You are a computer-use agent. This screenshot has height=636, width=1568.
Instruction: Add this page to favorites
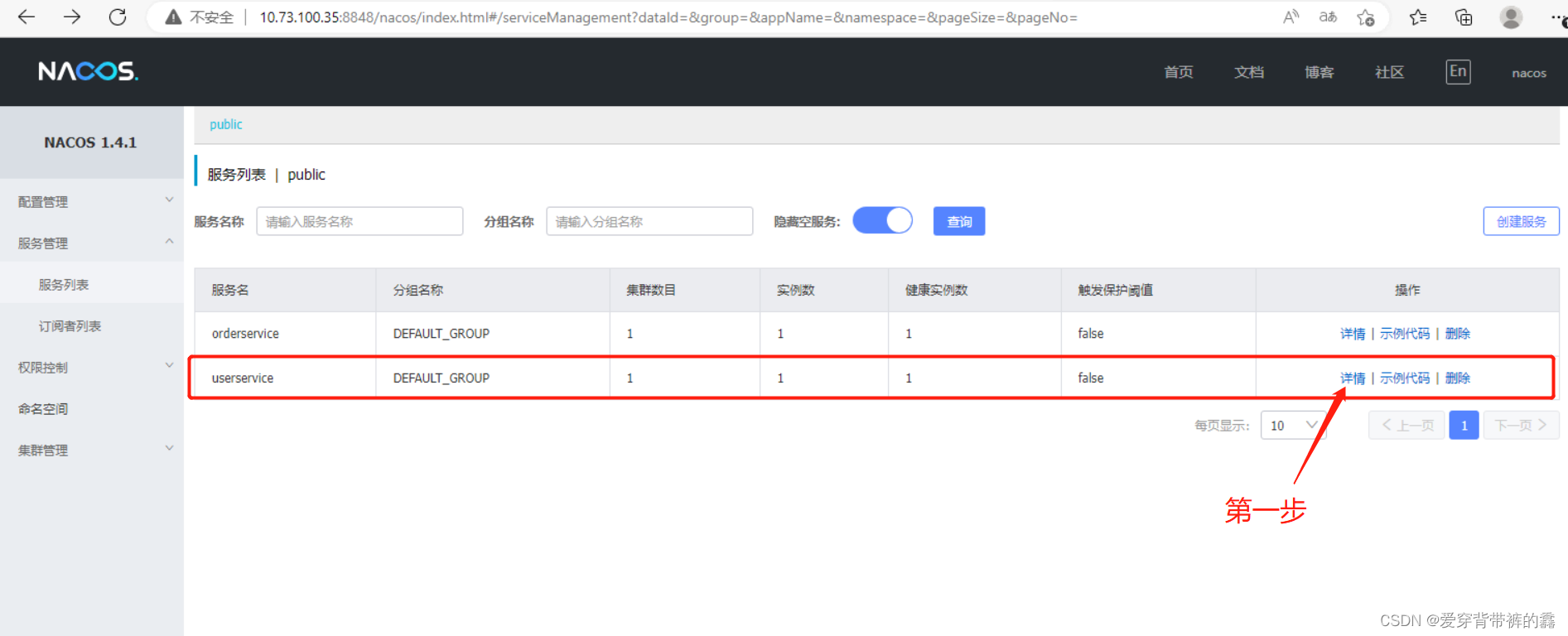(x=1366, y=17)
